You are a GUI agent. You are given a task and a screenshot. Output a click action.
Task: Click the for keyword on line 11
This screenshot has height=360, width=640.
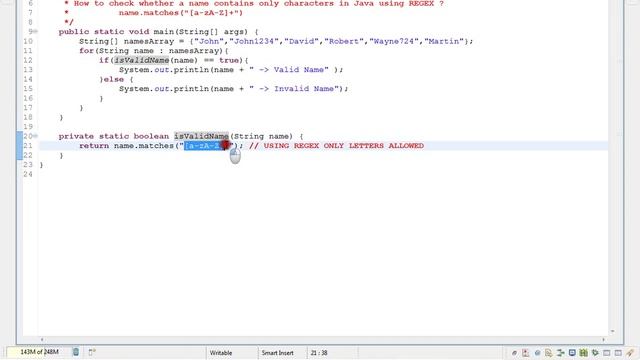click(87, 51)
